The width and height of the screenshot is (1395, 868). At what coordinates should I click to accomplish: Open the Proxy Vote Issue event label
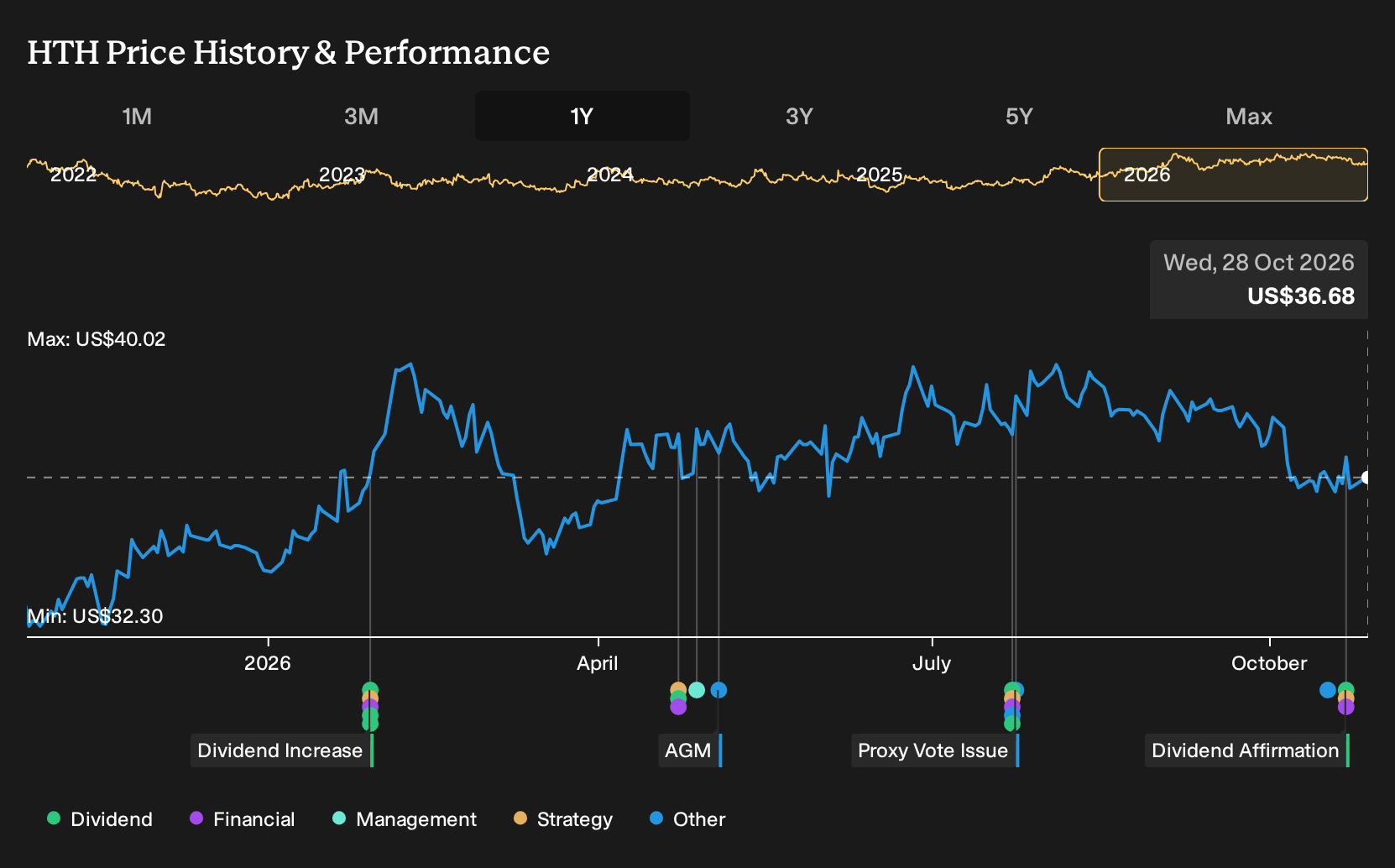pos(935,750)
